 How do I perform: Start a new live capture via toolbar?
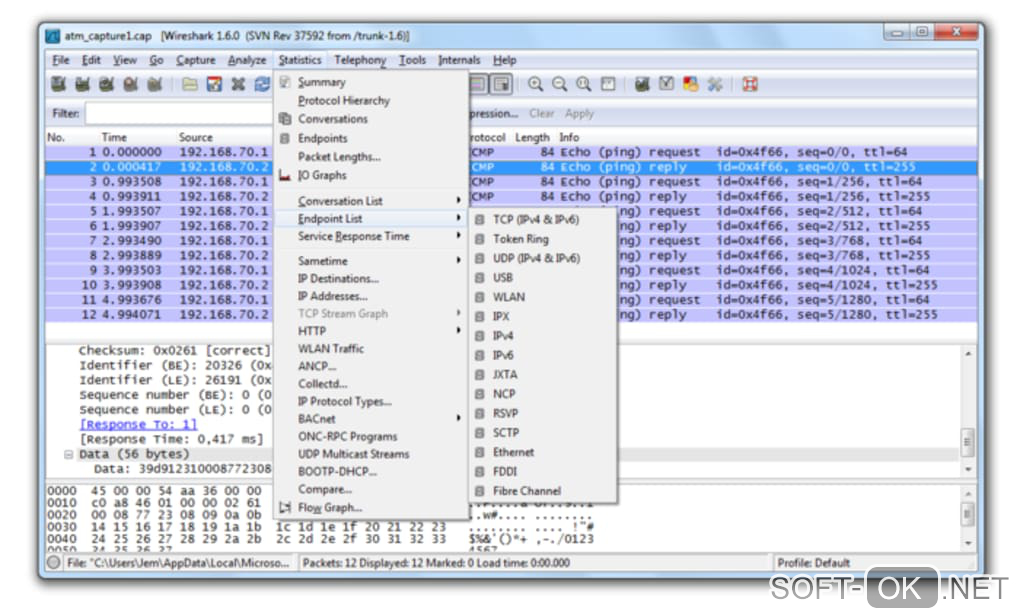(107, 84)
